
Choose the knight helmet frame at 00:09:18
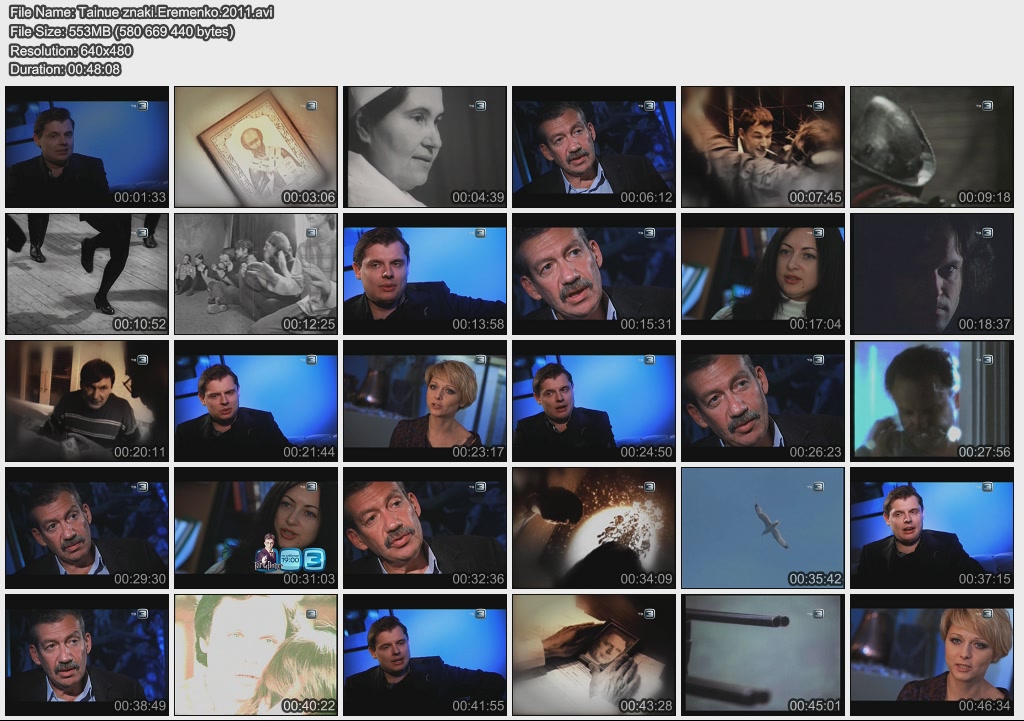pos(932,146)
